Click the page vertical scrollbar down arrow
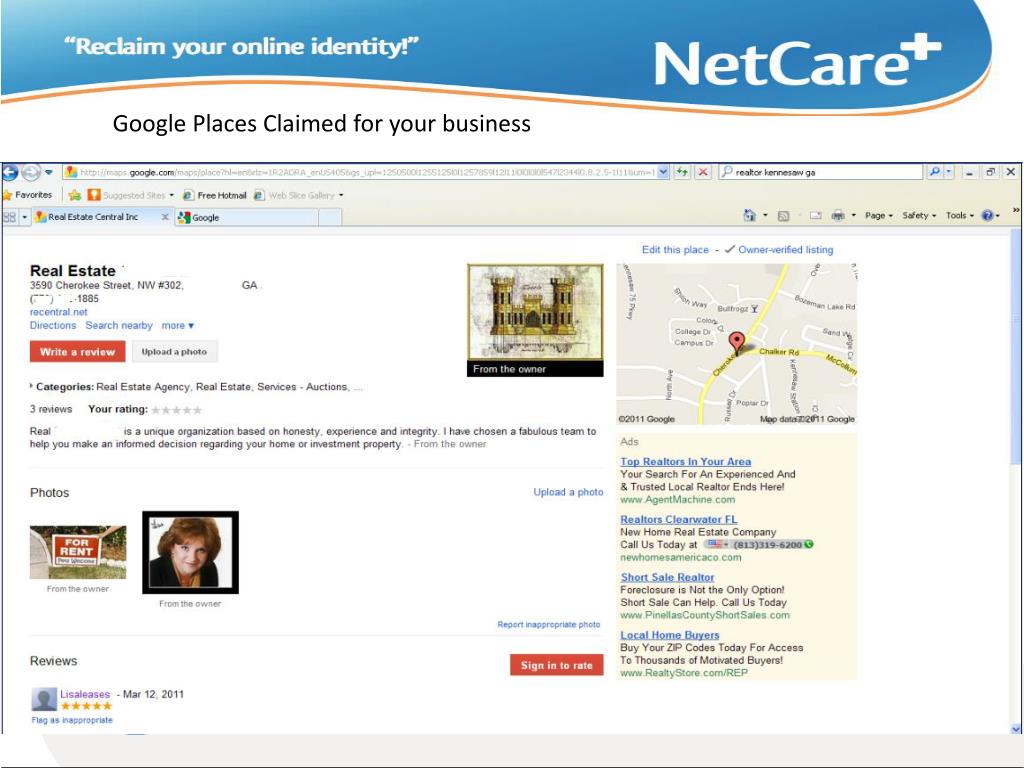 coord(1016,728)
